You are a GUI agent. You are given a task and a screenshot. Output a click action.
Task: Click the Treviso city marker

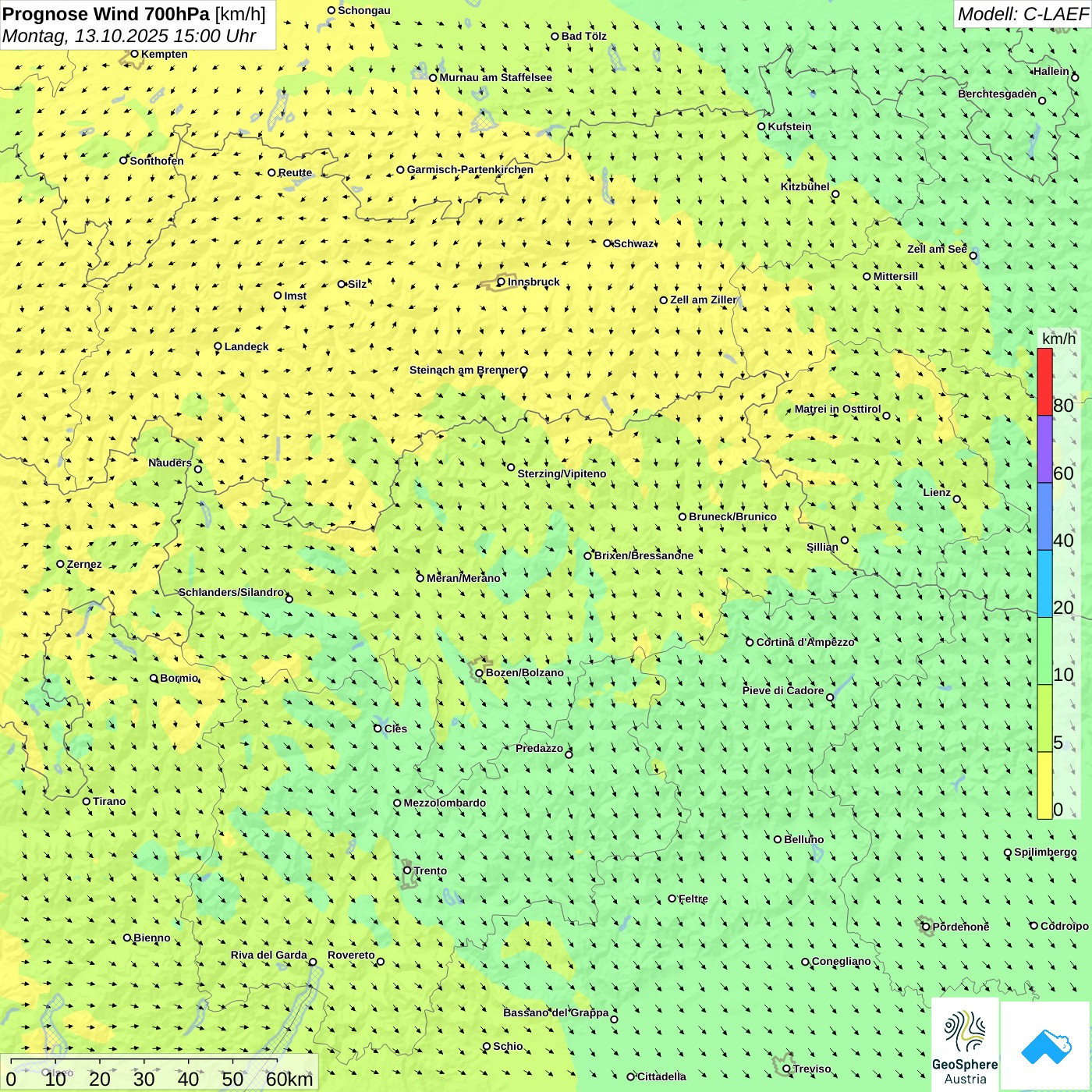pos(786,1069)
